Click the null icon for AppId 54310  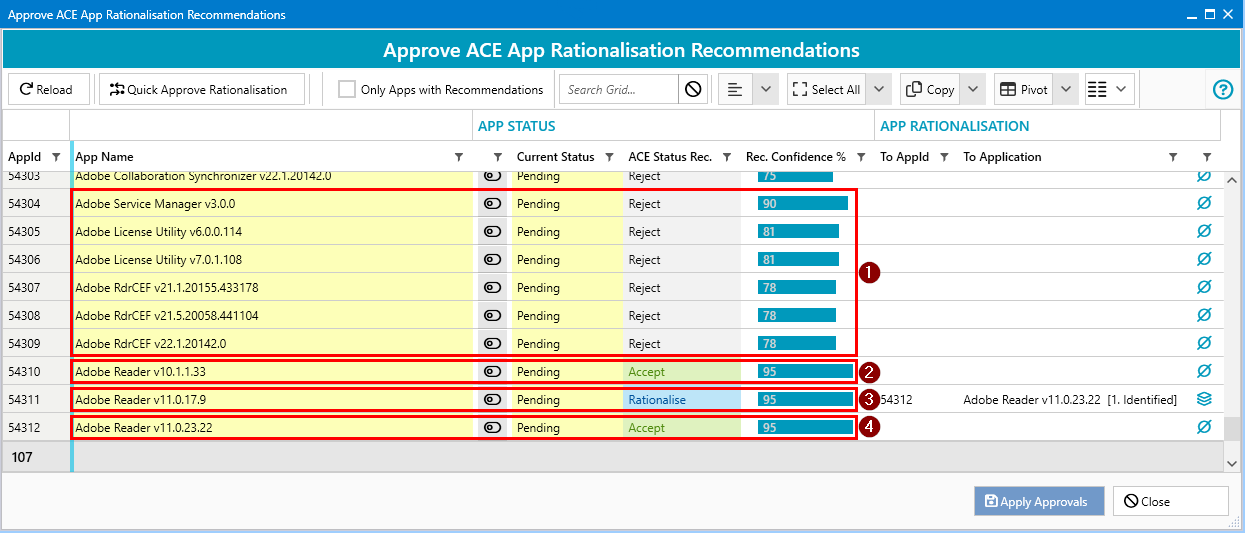(x=1204, y=371)
